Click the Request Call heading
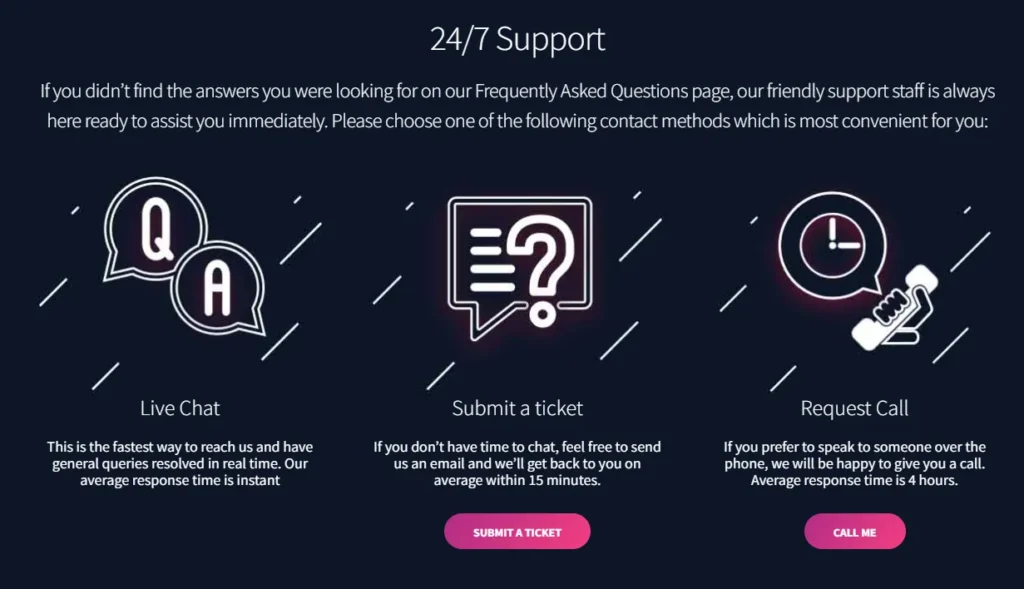This screenshot has height=589, width=1024. coord(855,407)
